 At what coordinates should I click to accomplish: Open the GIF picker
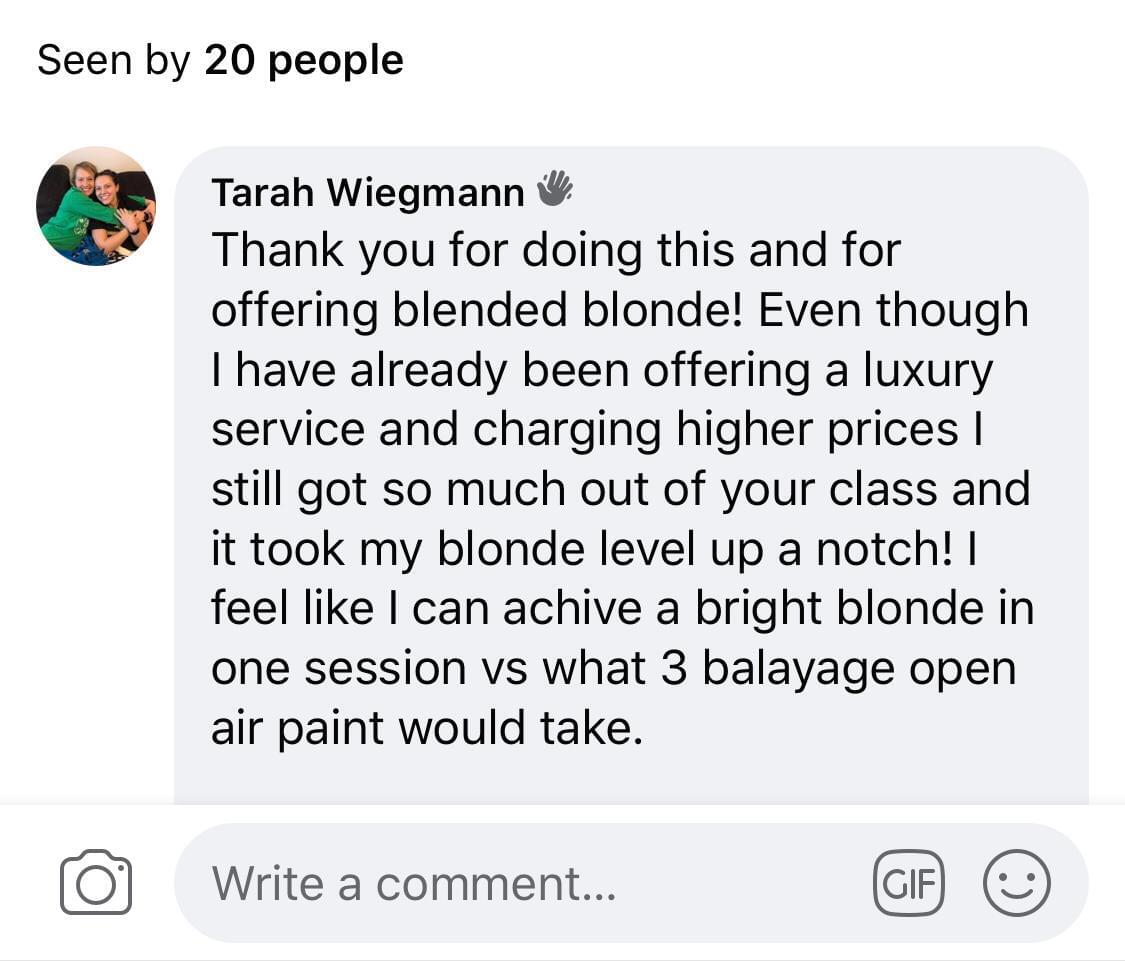click(x=908, y=883)
